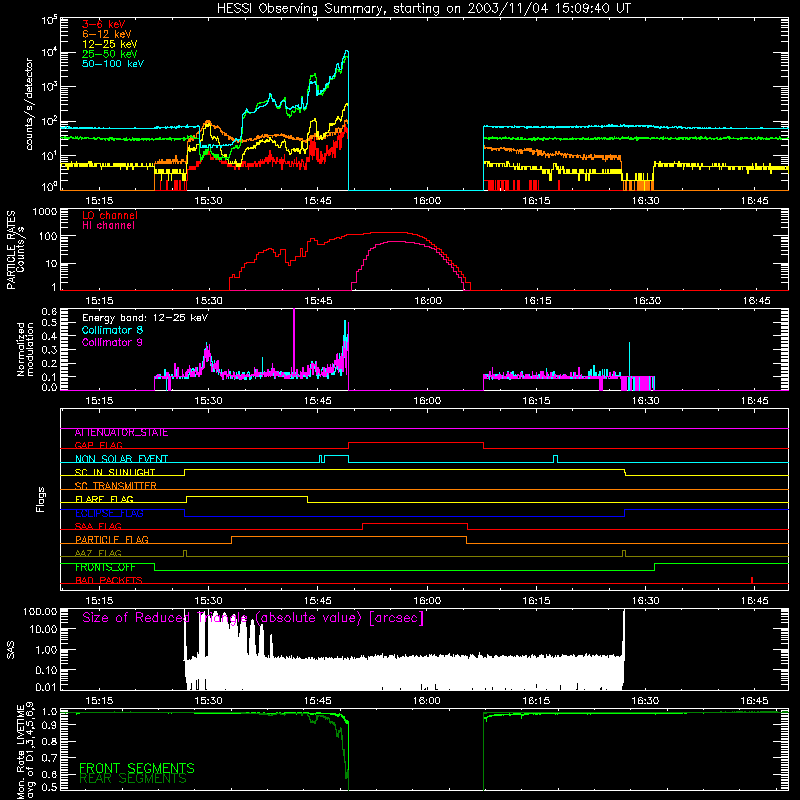Click the red BAD_PACKETS tick mark near 16:45
800x800 pixels.
tap(752, 580)
